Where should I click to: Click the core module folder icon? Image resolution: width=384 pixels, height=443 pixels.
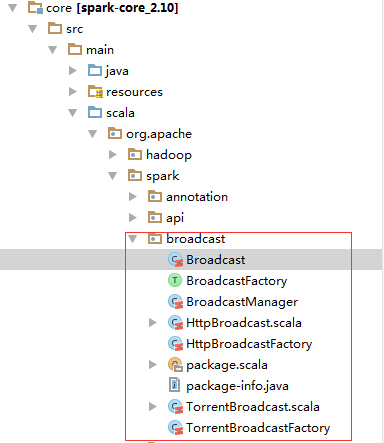point(35,8)
